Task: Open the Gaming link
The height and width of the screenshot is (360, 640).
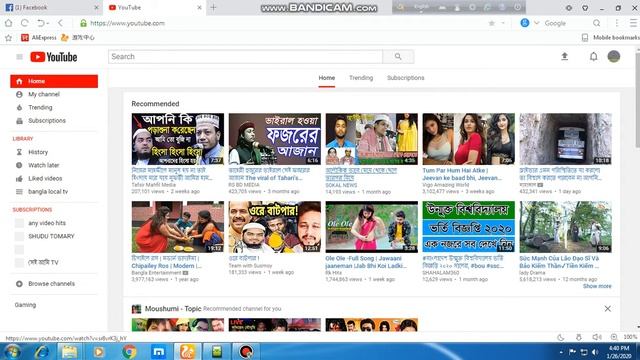Action: 25,305
